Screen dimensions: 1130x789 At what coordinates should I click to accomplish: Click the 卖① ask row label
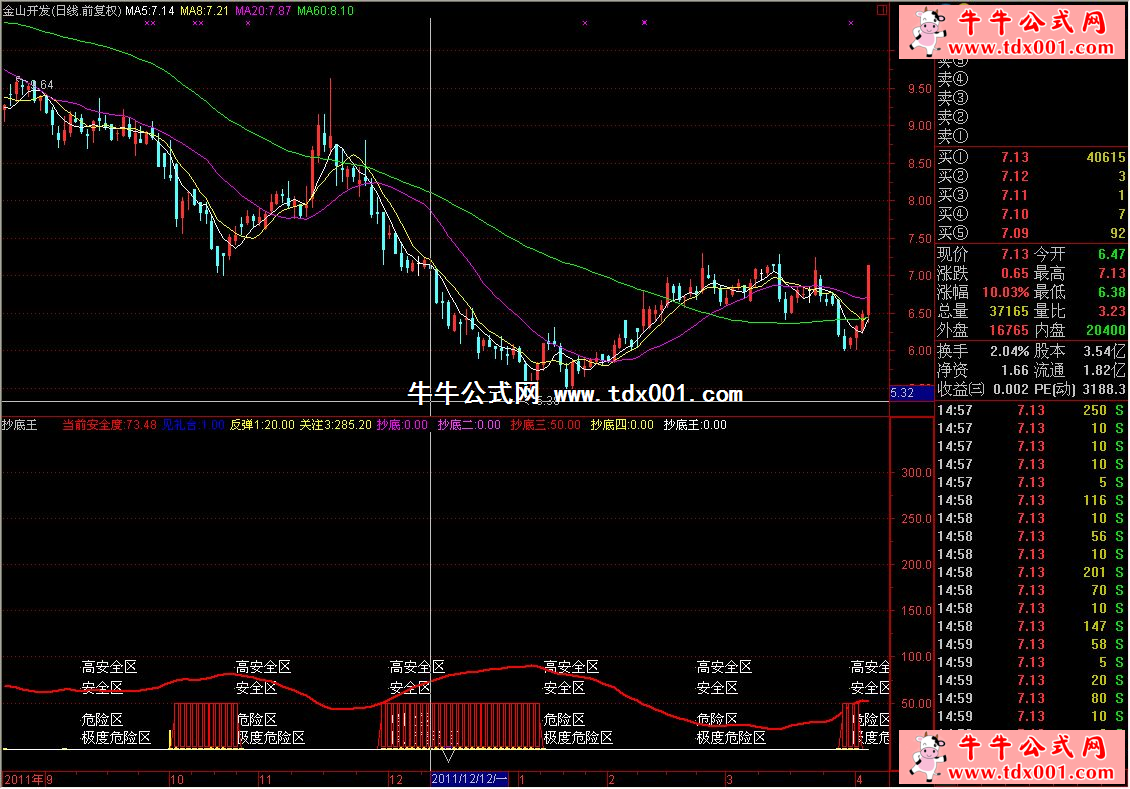coord(953,135)
